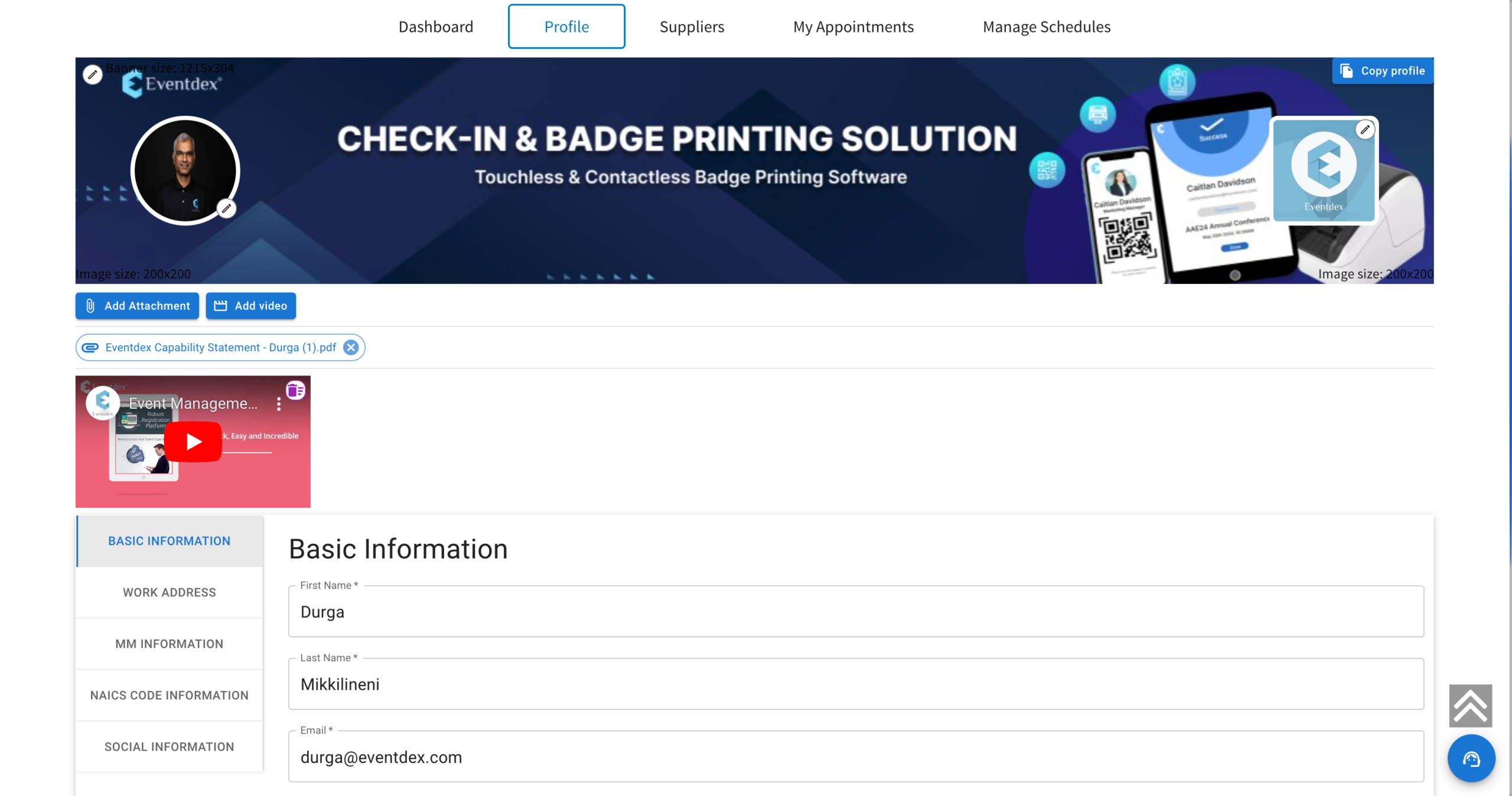The image size is (1512, 796).
Task: Open the Manage Schedules tab
Action: 1046,27
